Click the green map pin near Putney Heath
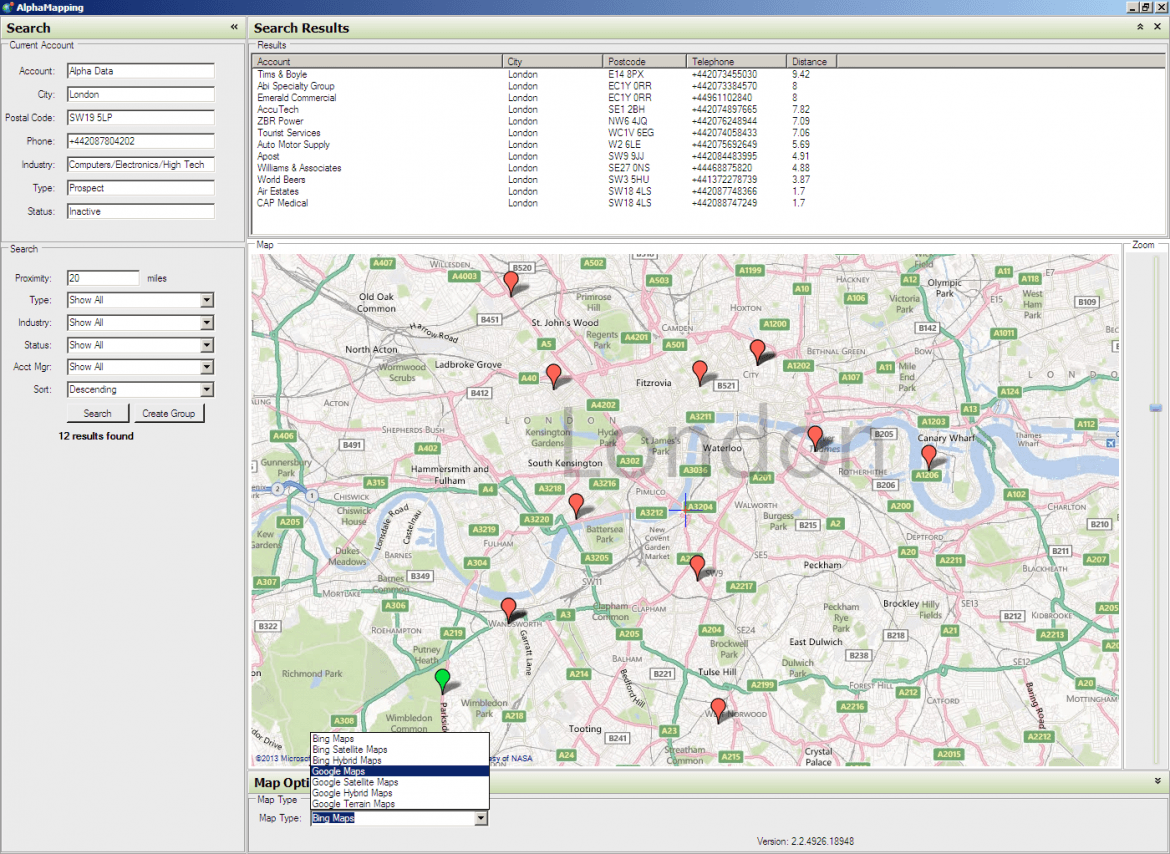Viewport: 1170px width, 854px height. coord(442,679)
